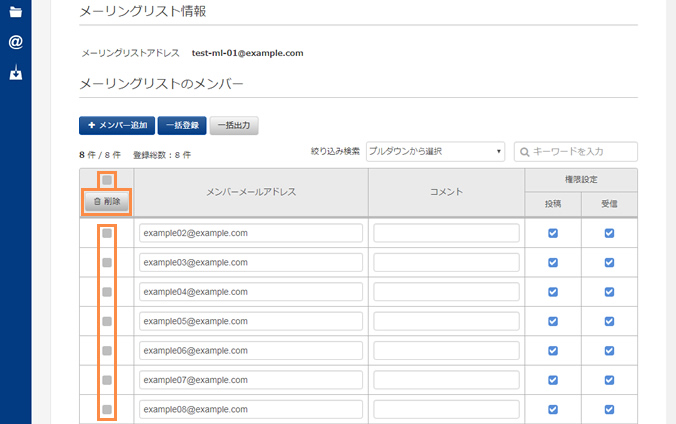
Task: Toggle 受信 permission for example06@example.com
Action: pos(609,351)
